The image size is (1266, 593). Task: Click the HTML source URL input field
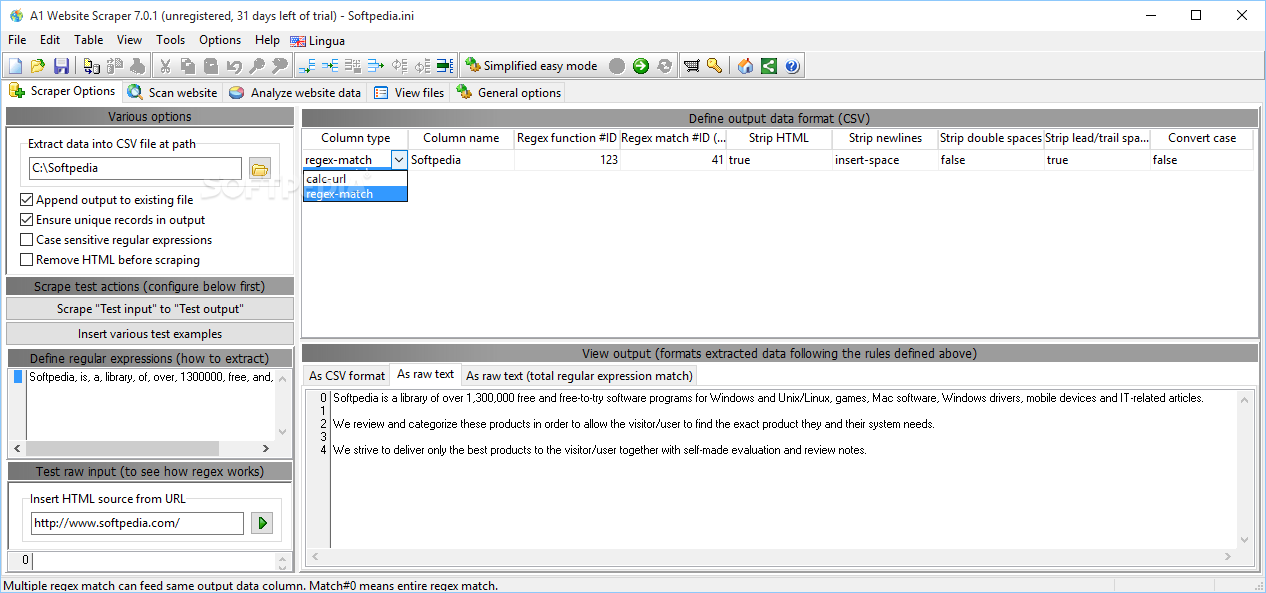pyautogui.click(x=136, y=523)
